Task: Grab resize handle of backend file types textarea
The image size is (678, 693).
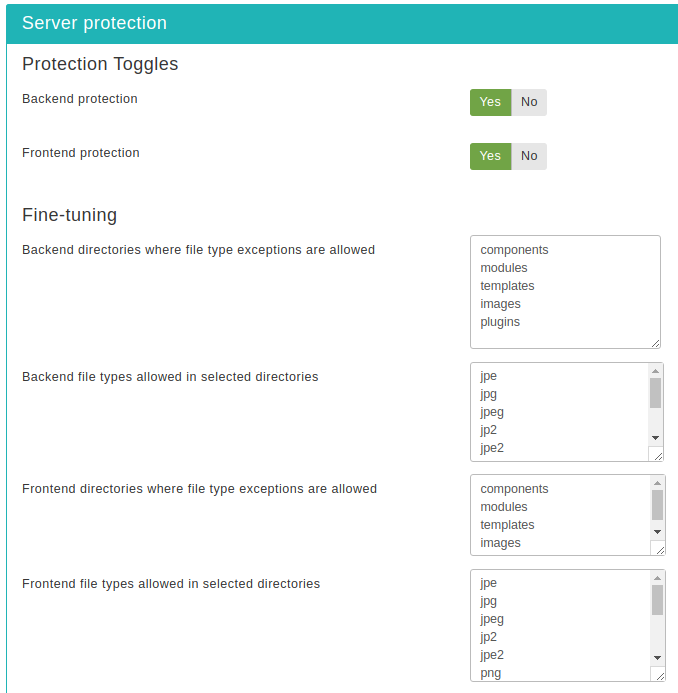Action: 658,456
